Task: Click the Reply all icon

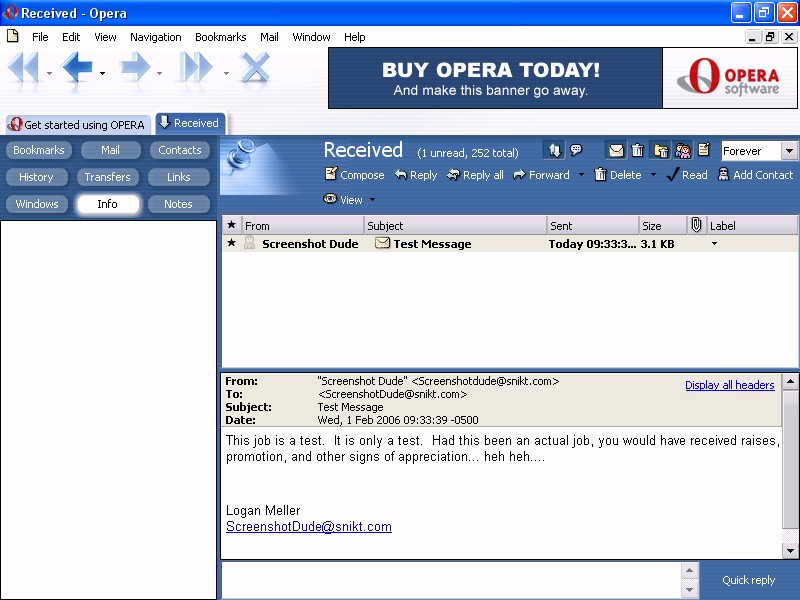Action: point(453,175)
